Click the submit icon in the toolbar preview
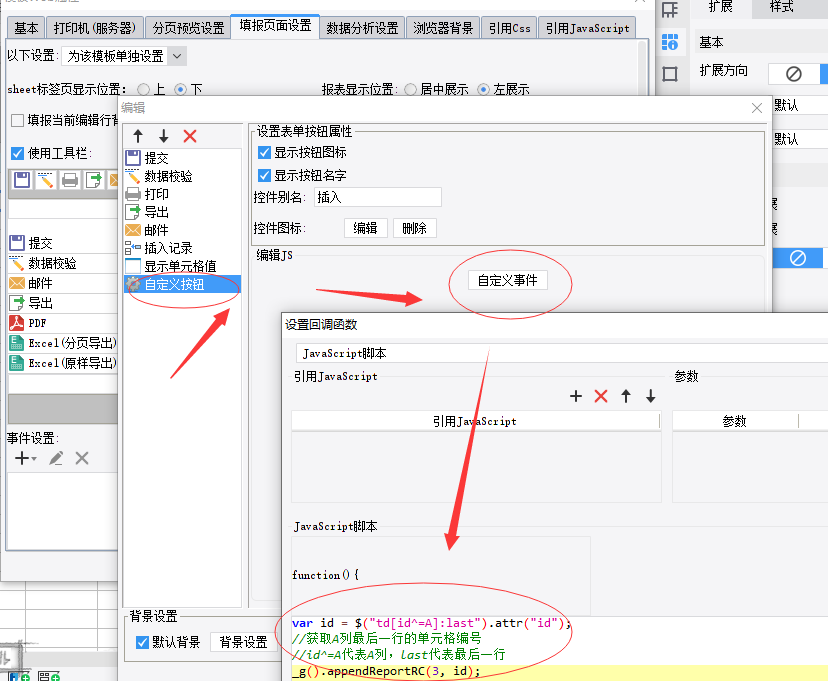The width and height of the screenshot is (828, 681). point(22,180)
